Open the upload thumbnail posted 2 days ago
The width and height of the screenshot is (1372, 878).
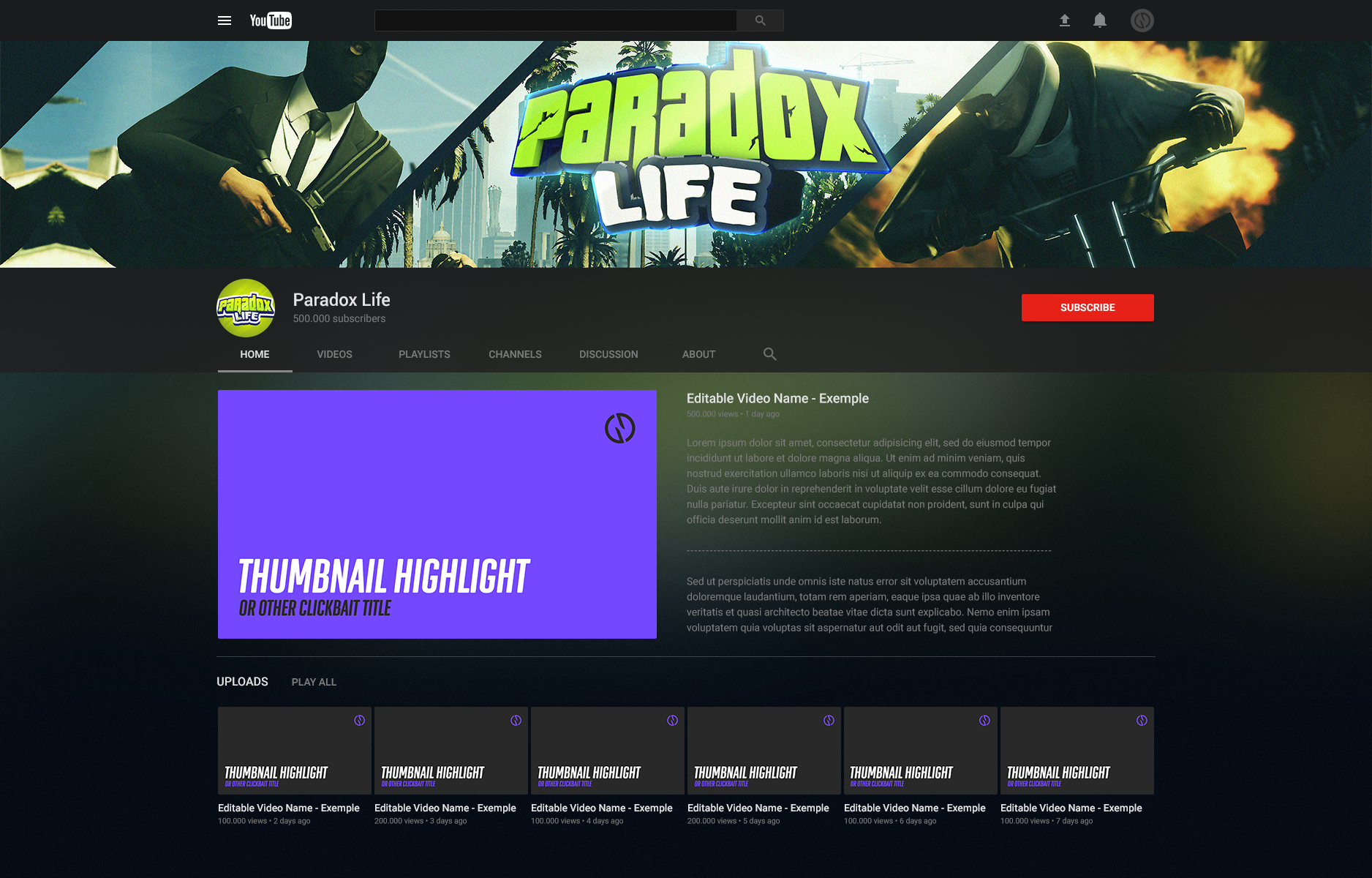click(295, 751)
